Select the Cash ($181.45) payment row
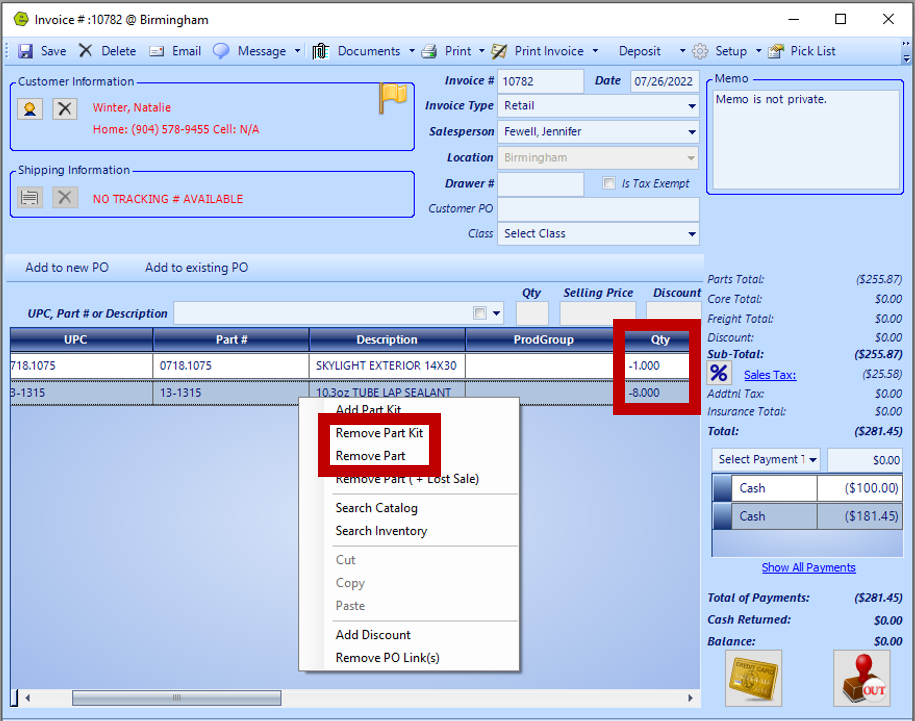Screen dimensions: 915x721 (807, 516)
